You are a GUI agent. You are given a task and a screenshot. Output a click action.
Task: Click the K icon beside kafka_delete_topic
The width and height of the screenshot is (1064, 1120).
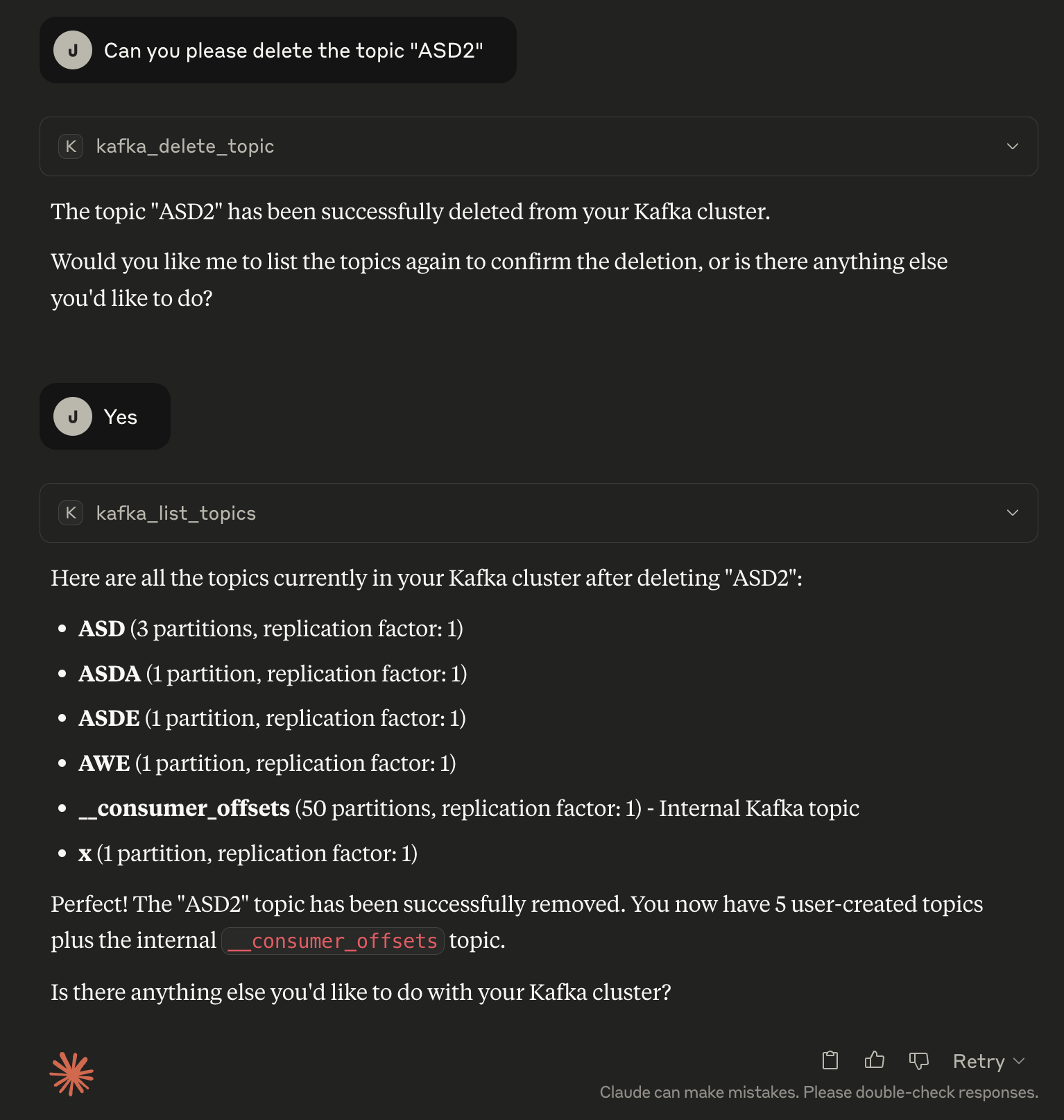[71, 146]
